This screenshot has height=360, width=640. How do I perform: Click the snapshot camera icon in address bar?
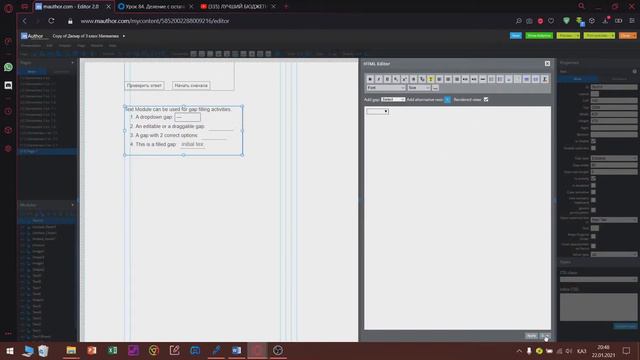pyautogui.click(x=529, y=21)
